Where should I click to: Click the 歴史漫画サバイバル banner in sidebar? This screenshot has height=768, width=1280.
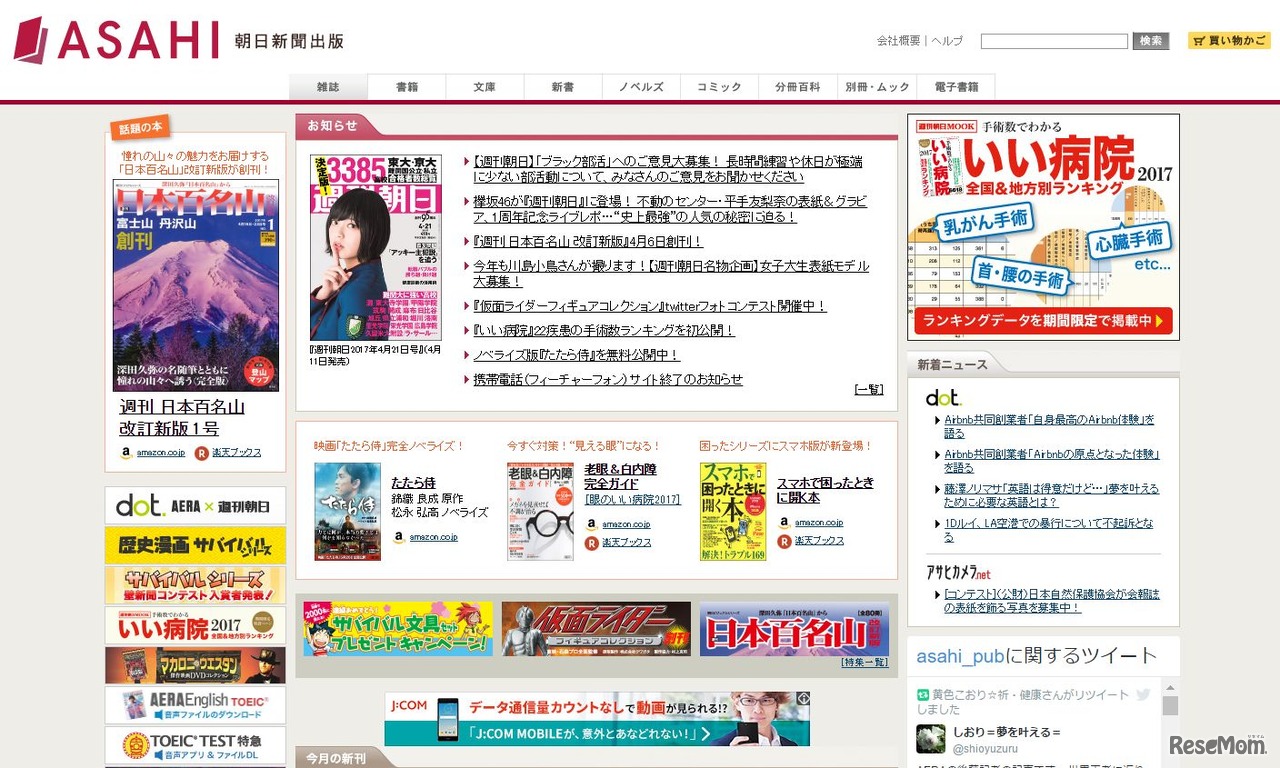tap(195, 546)
